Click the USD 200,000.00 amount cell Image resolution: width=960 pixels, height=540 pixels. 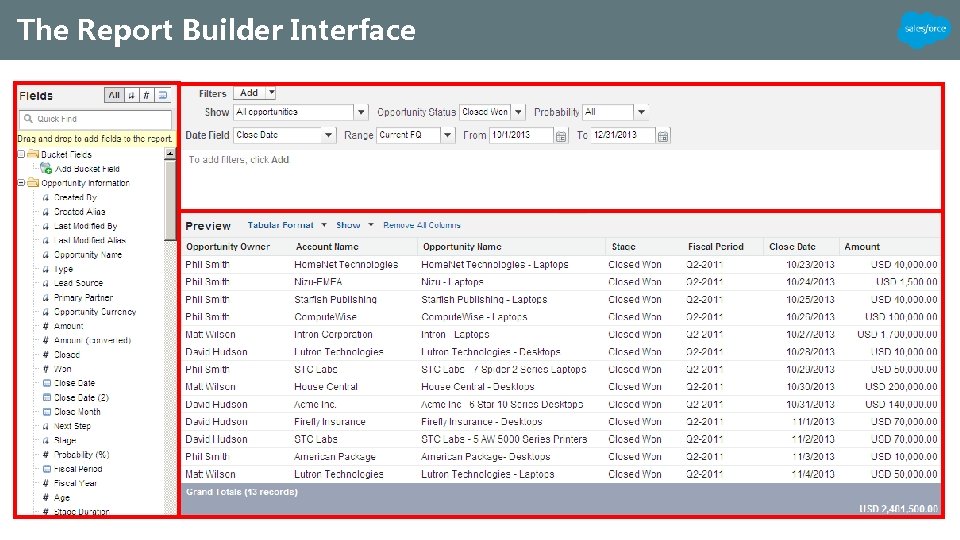901,387
